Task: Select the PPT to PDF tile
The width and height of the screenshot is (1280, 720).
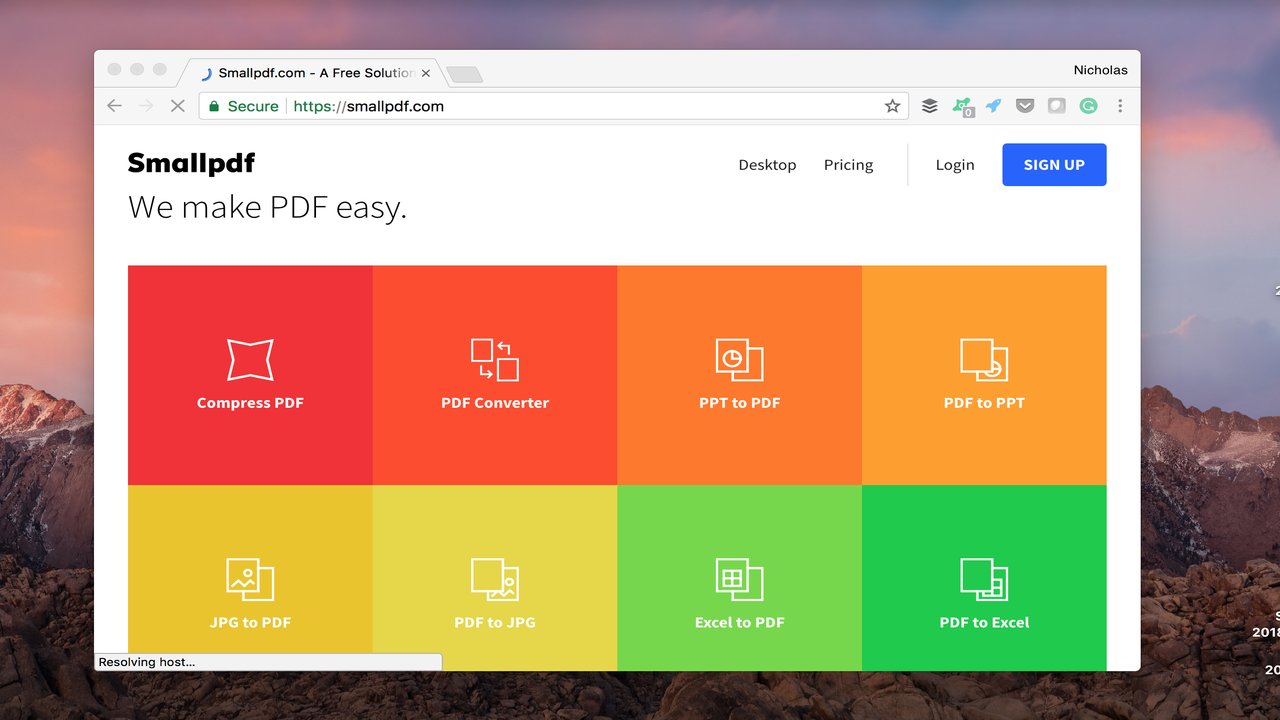Action: (740, 375)
